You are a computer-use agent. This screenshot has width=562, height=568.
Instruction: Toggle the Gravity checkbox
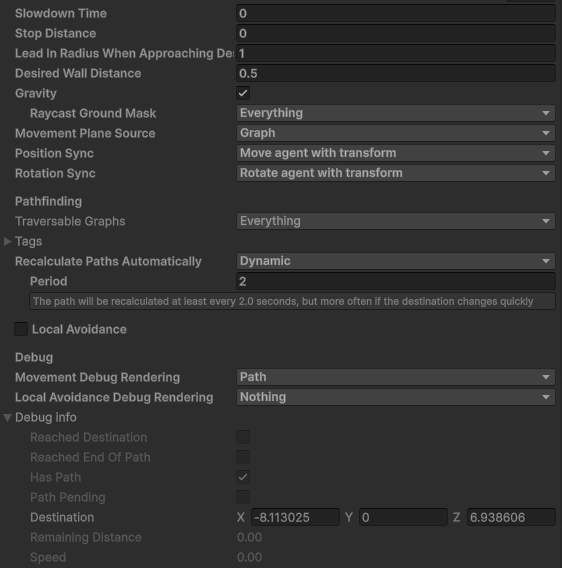tap(243, 93)
